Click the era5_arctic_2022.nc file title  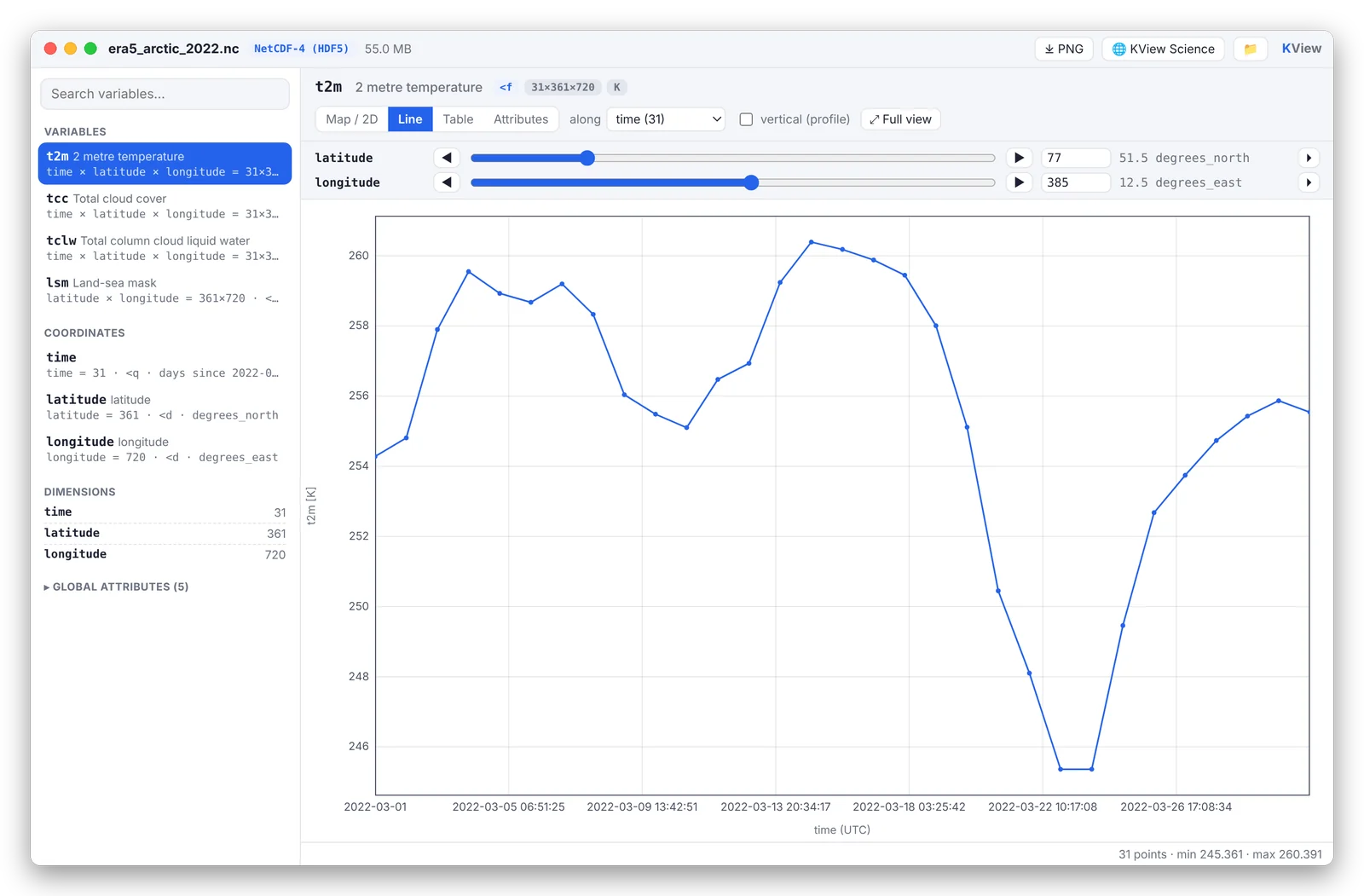(173, 49)
